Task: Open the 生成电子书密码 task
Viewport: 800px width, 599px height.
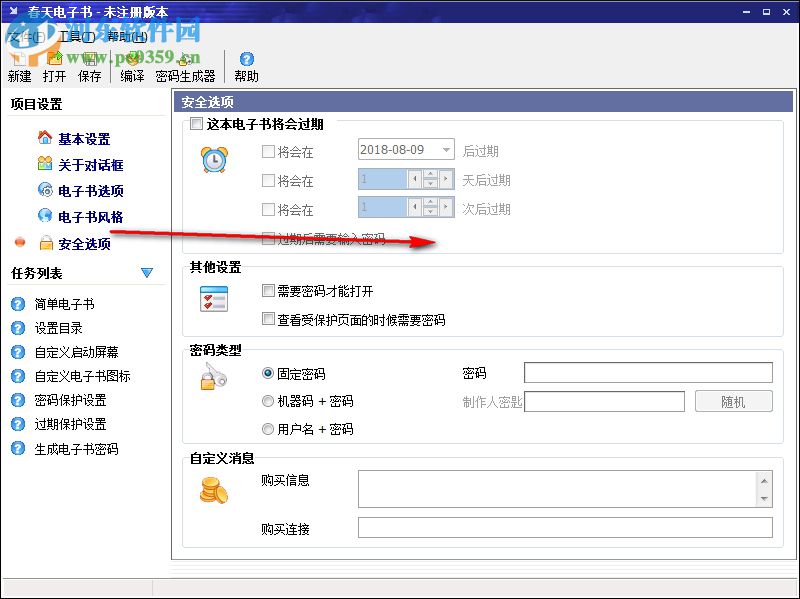Action: pyautogui.click(x=77, y=448)
